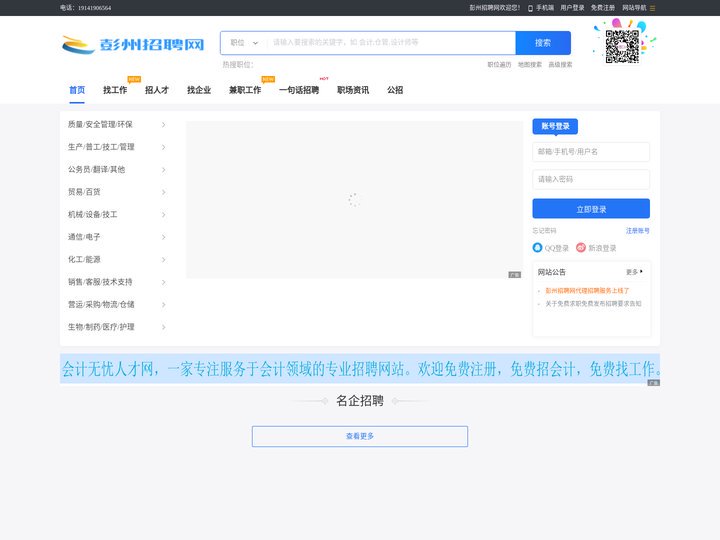Click the 立即登录 button
The width and height of the screenshot is (720, 540).
[x=591, y=209]
